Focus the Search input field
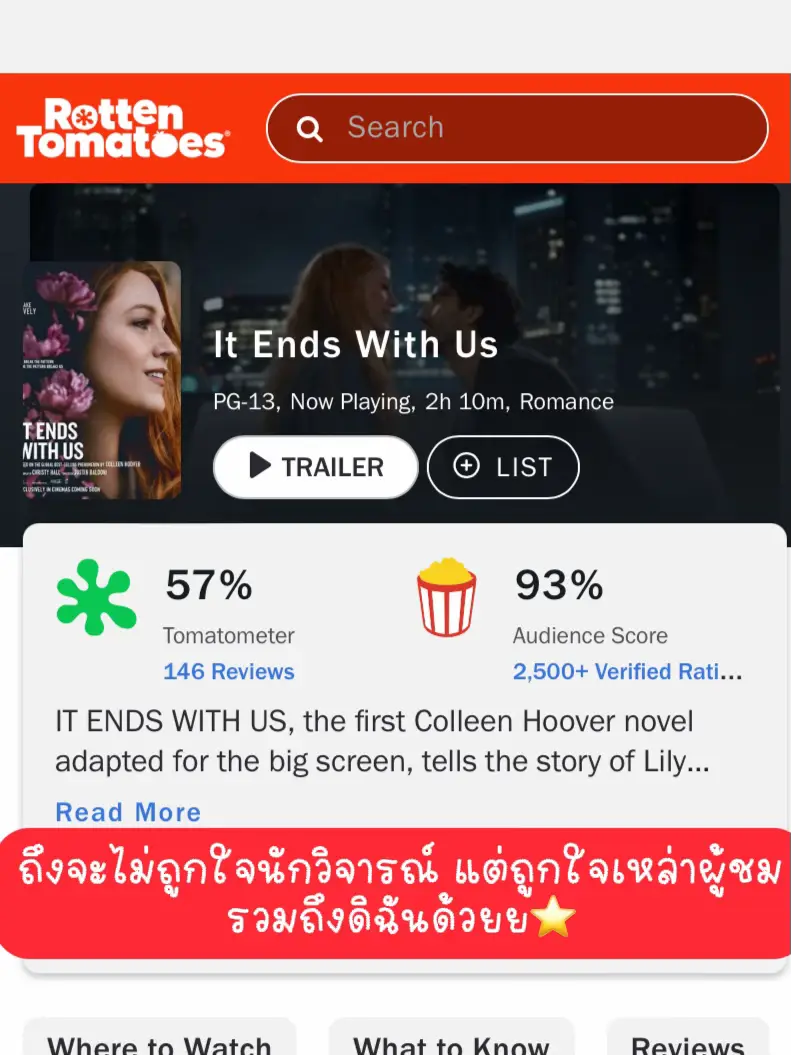791x1055 pixels. tap(517, 128)
